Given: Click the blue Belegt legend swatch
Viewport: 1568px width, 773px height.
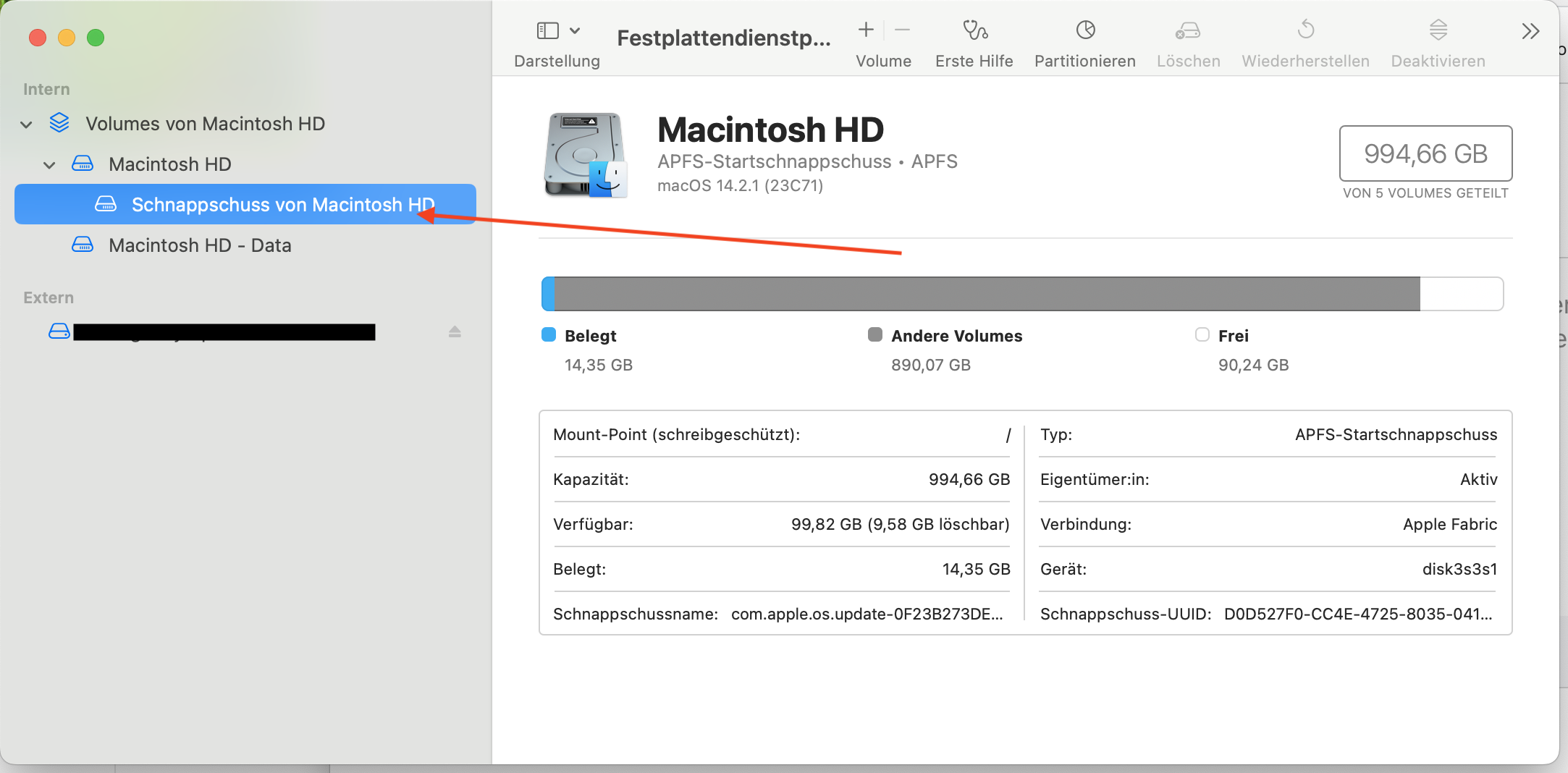Looking at the screenshot, I should [x=549, y=334].
